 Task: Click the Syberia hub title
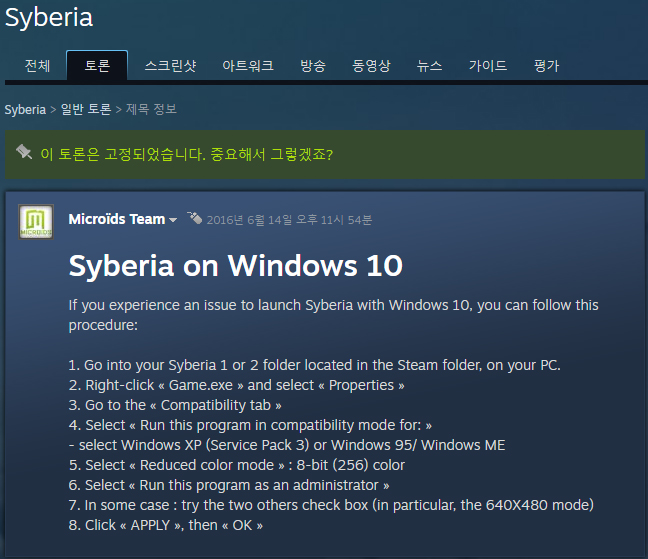click(x=49, y=18)
